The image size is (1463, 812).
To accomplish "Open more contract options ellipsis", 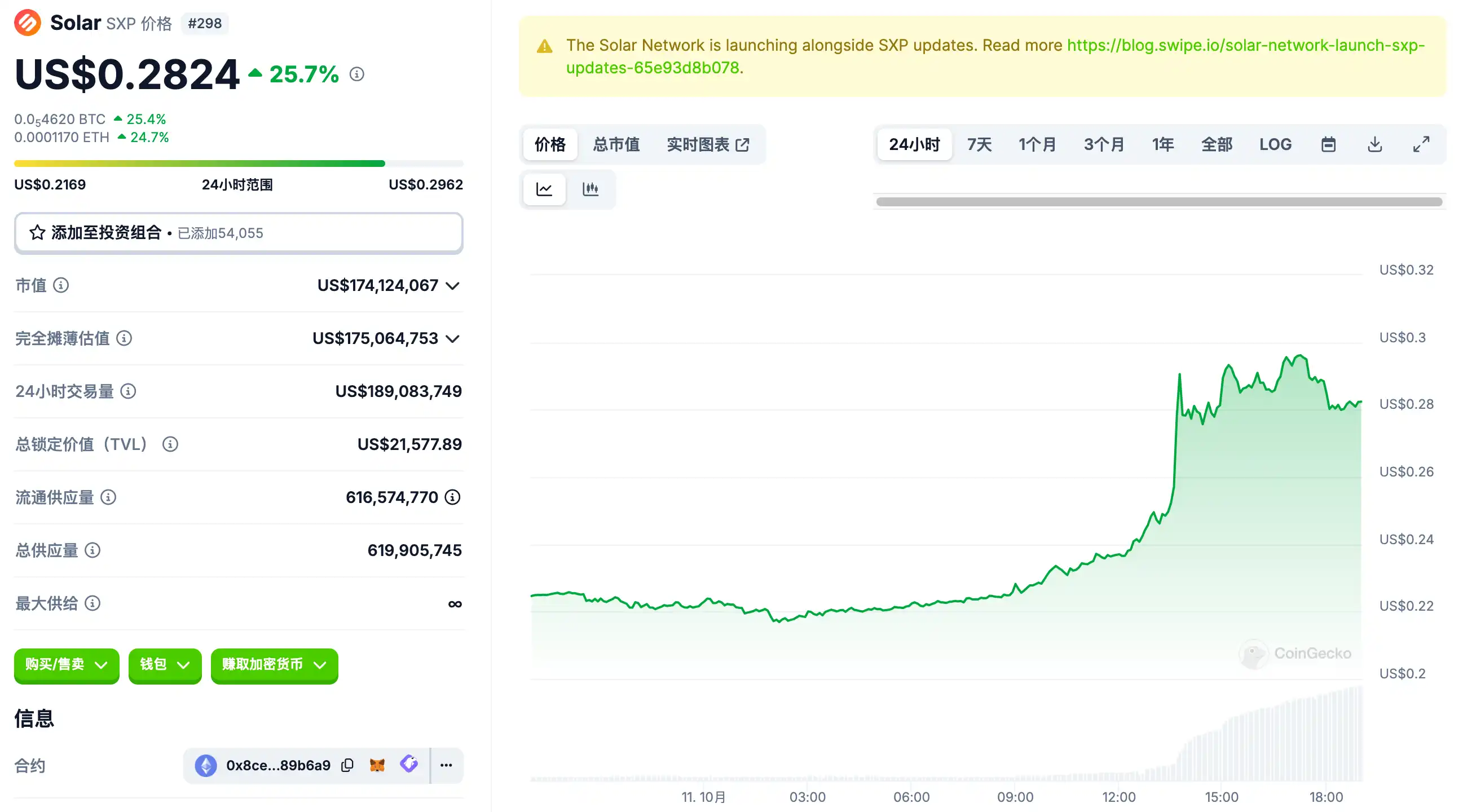I will pos(446,765).
